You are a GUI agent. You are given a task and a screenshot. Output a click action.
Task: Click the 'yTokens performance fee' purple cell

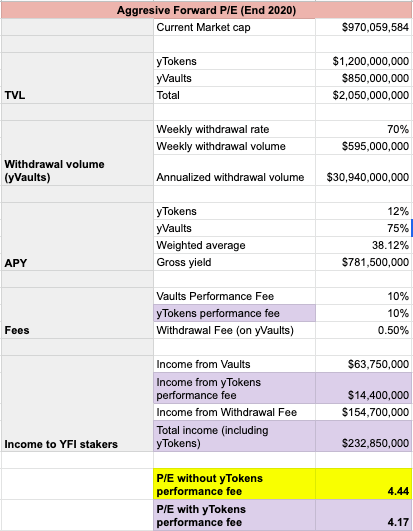[234, 313]
